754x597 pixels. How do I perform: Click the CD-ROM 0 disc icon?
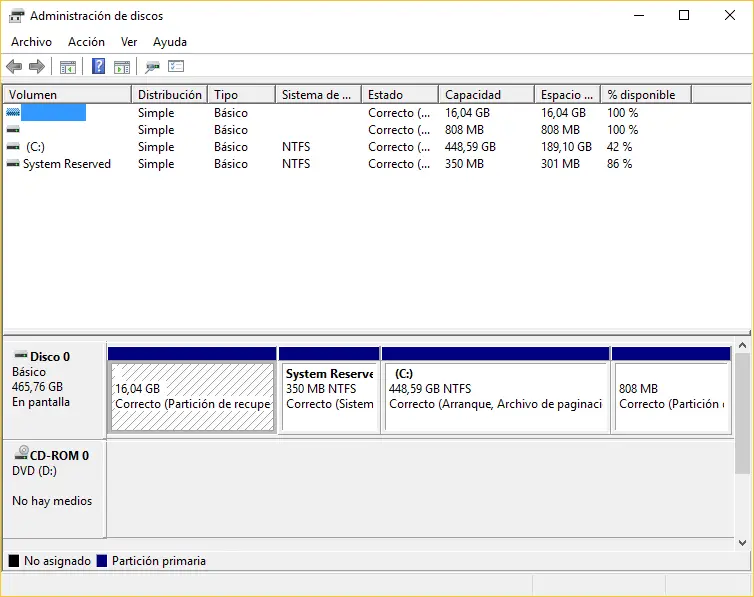click(x=21, y=453)
